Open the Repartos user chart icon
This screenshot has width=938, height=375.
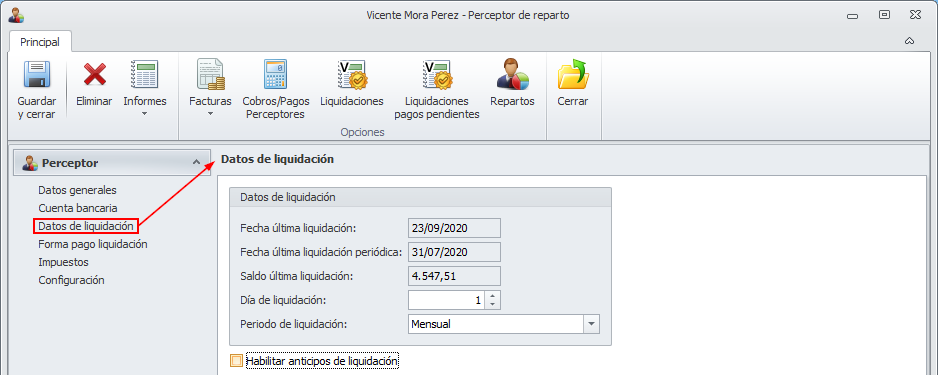tap(512, 74)
